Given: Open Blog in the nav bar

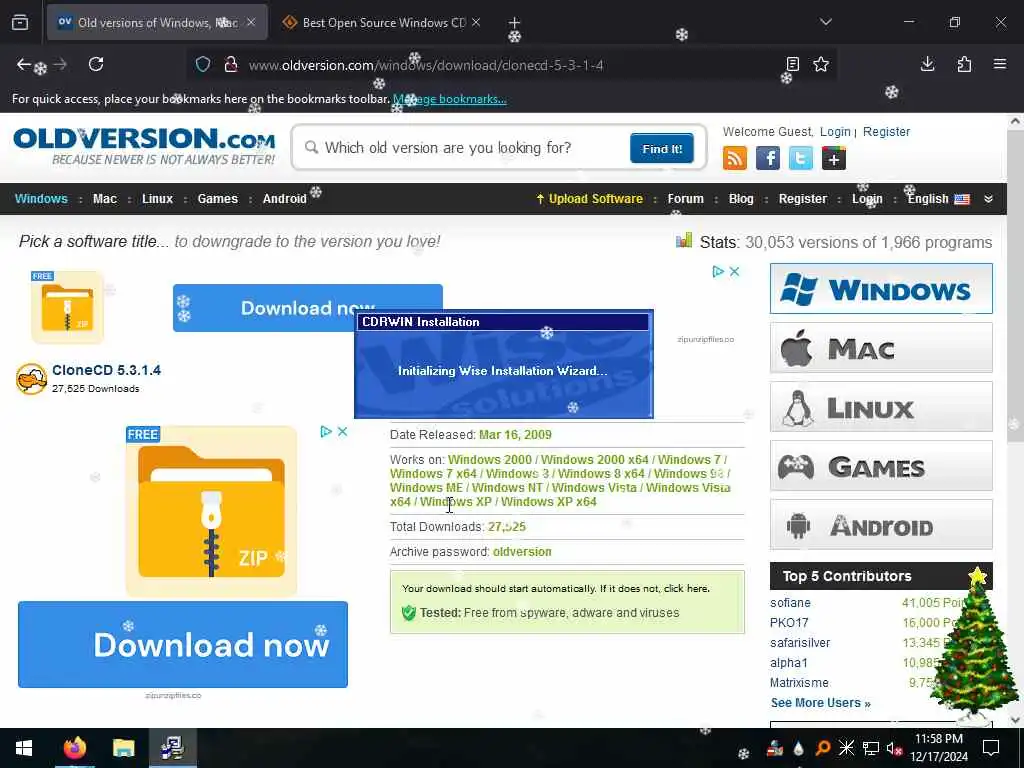Looking at the screenshot, I should pyautogui.click(x=741, y=199).
